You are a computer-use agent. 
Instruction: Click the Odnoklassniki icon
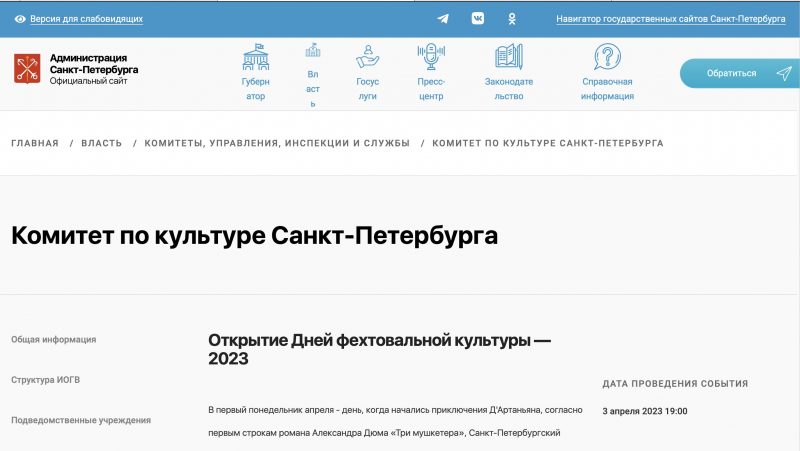point(512,19)
